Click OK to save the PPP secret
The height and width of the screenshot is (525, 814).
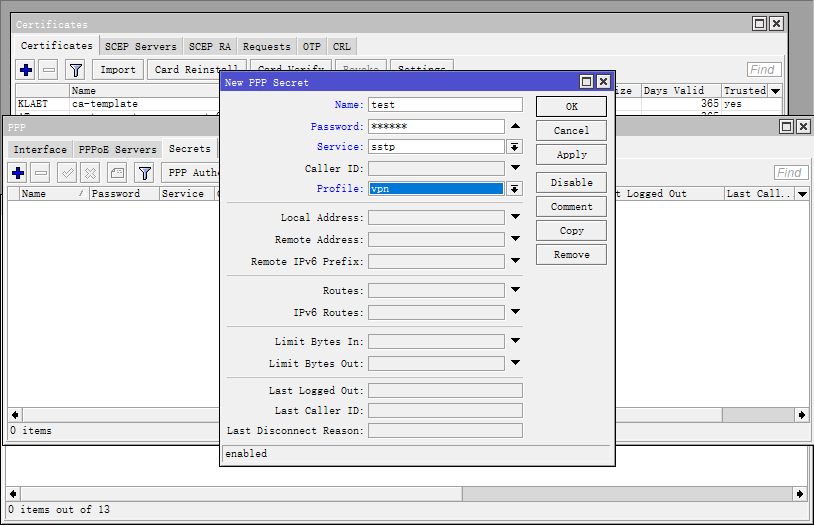pyautogui.click(x=571, y=107)
